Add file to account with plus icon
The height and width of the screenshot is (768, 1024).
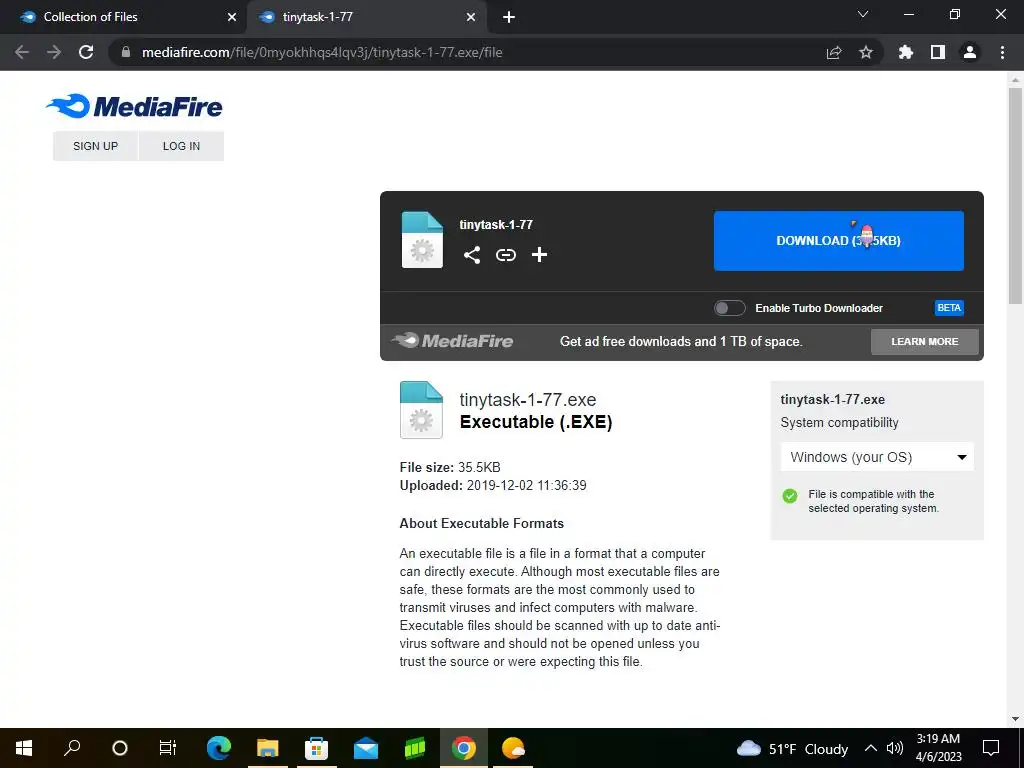click(x=539, y=255)
